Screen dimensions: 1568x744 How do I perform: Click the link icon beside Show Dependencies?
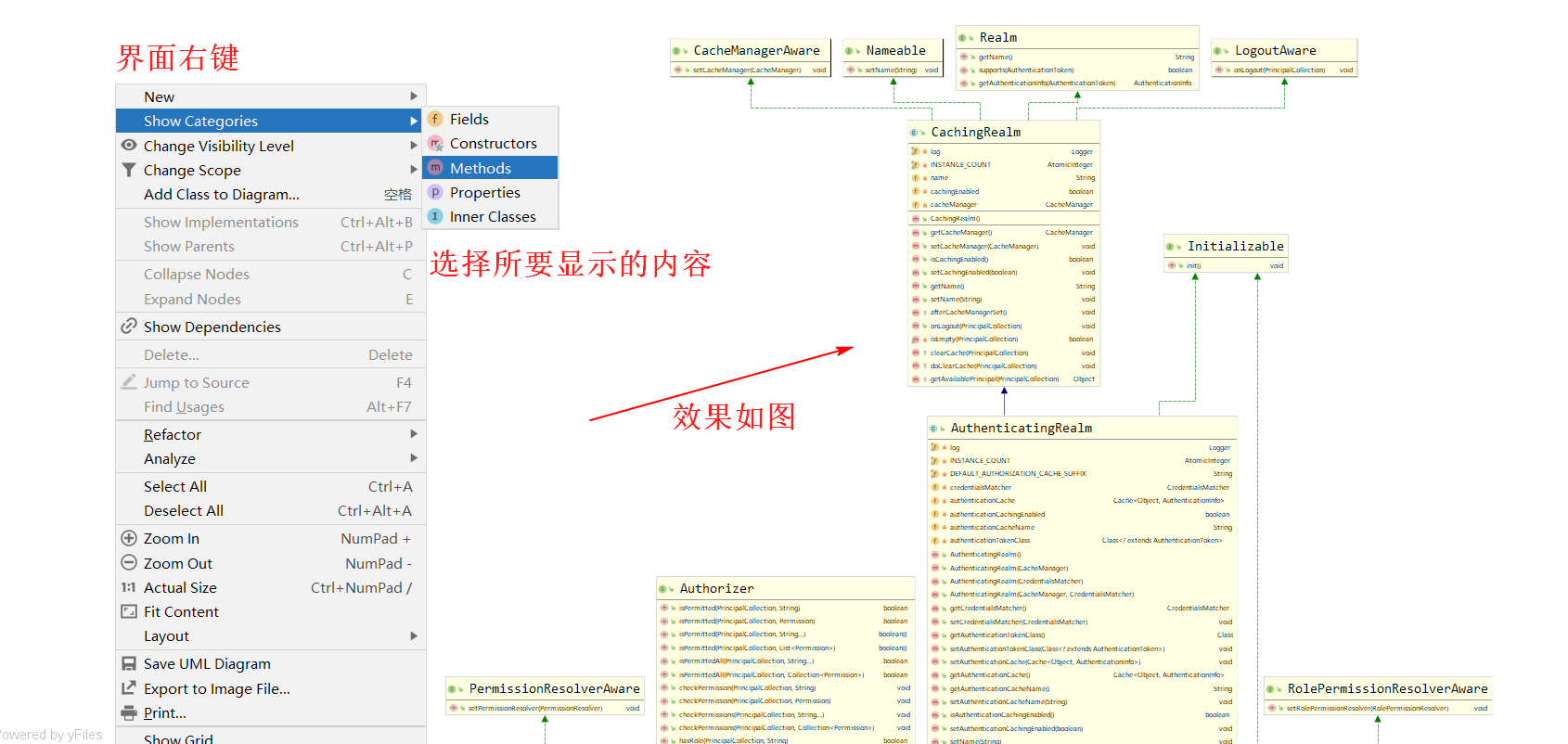point(129,326)
